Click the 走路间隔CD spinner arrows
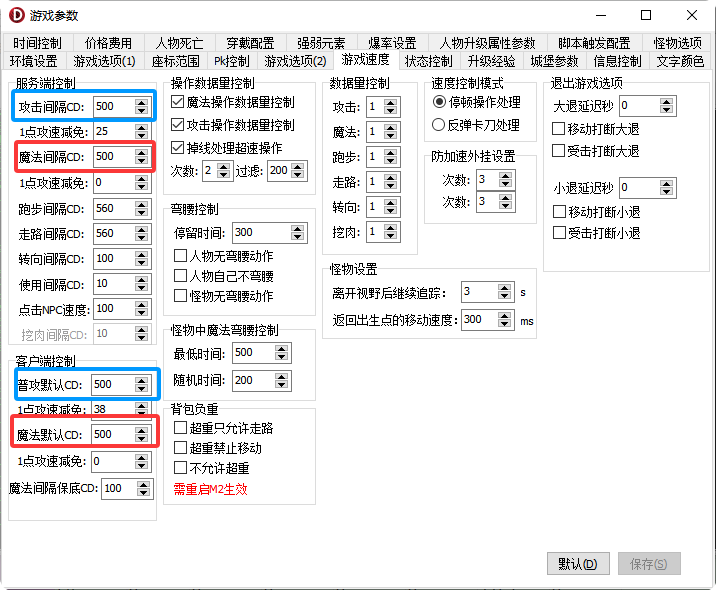716x590 pixels. (x=142, y=234)
